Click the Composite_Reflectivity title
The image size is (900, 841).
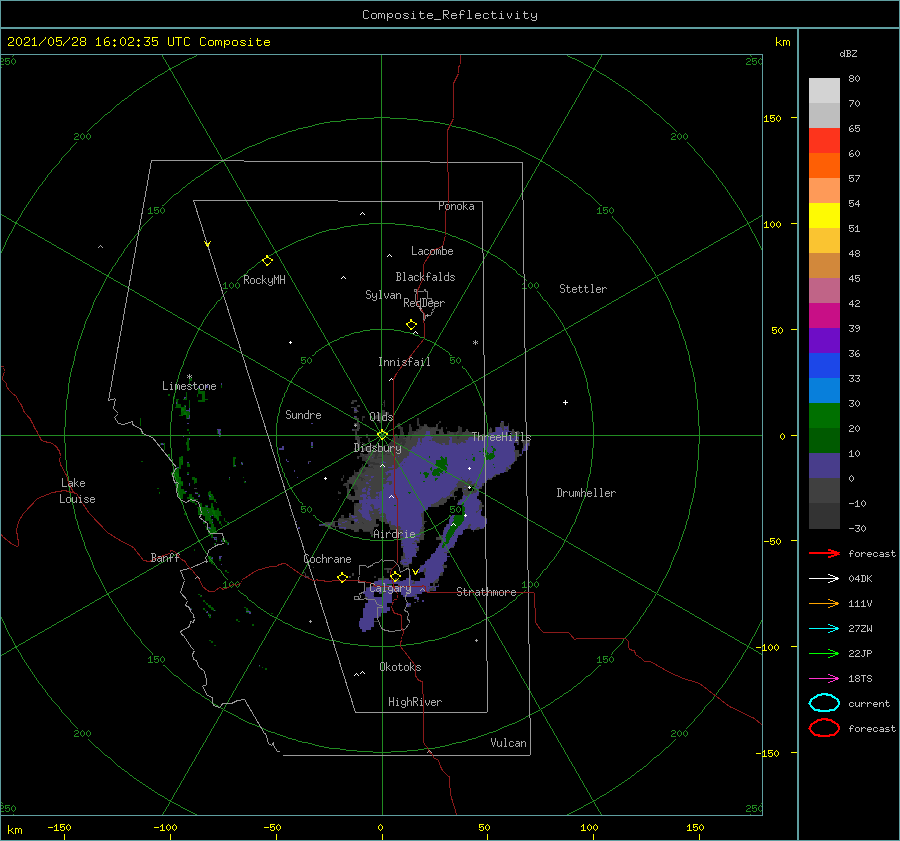pos(450,15)
